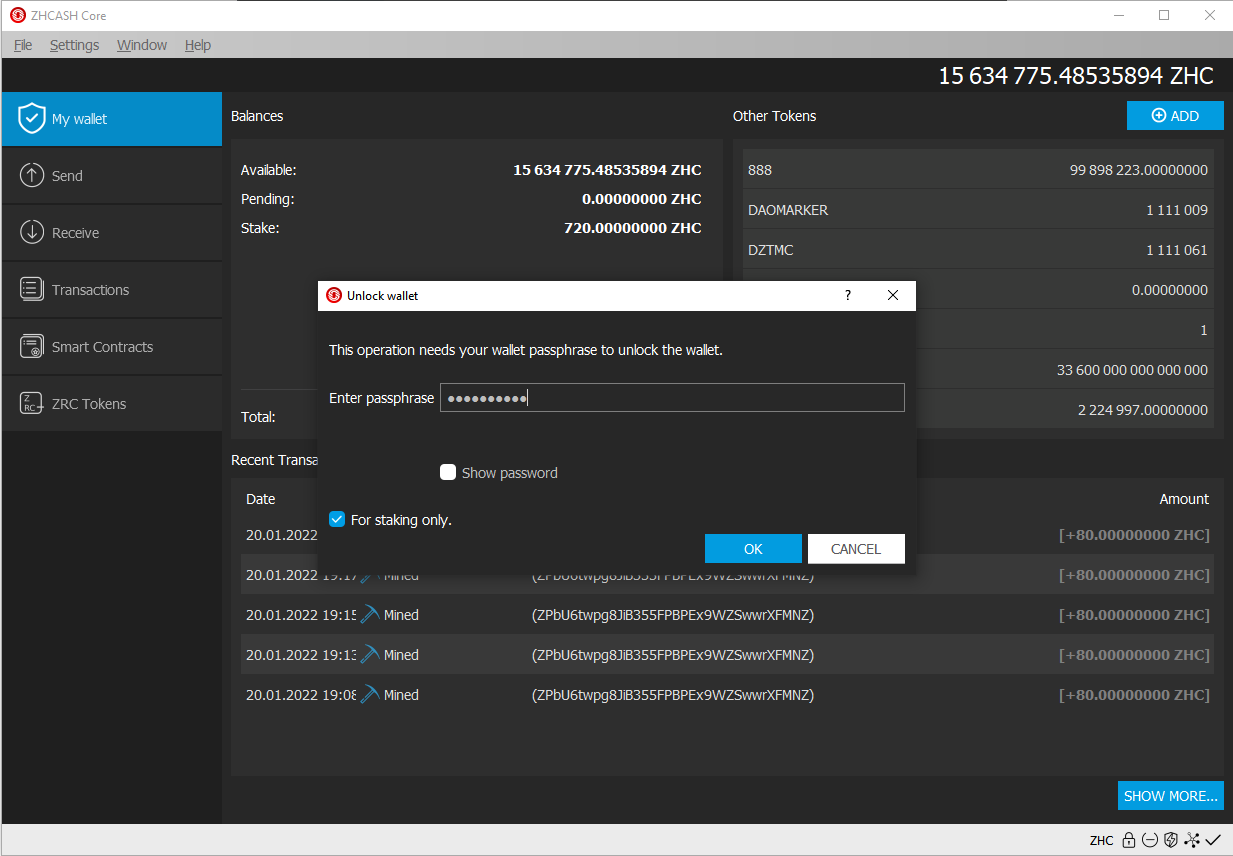Click the Unlock wallet dialog logo icon

pyautogui.click(x=334, y=295)
